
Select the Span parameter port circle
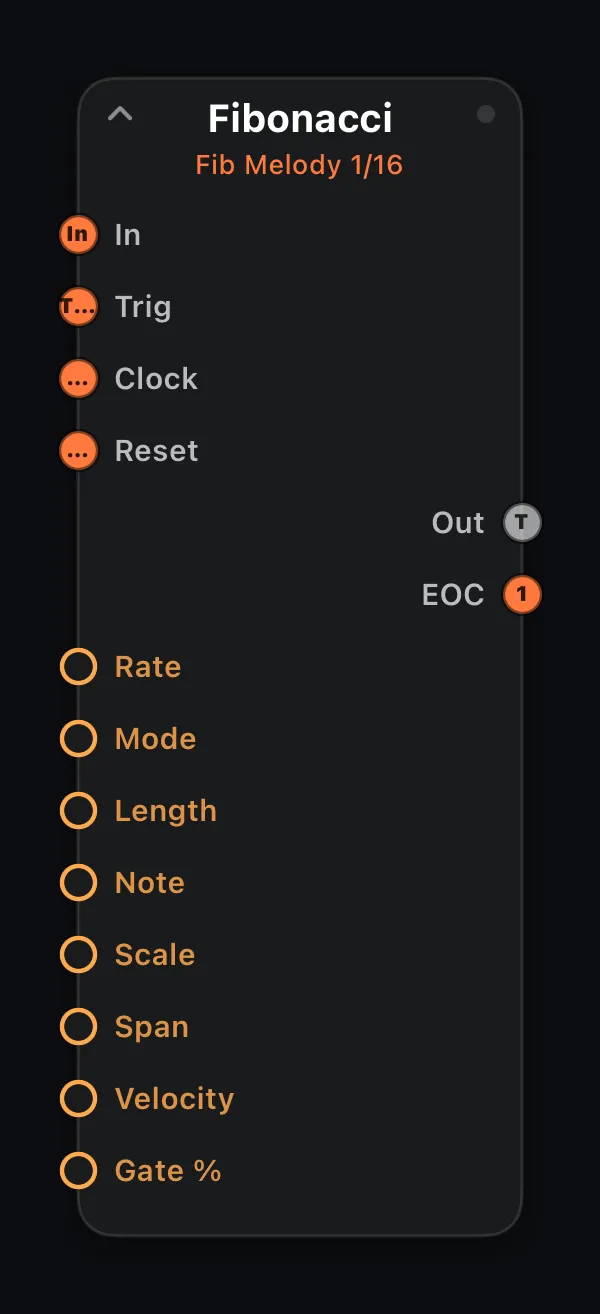[78, 1027]
